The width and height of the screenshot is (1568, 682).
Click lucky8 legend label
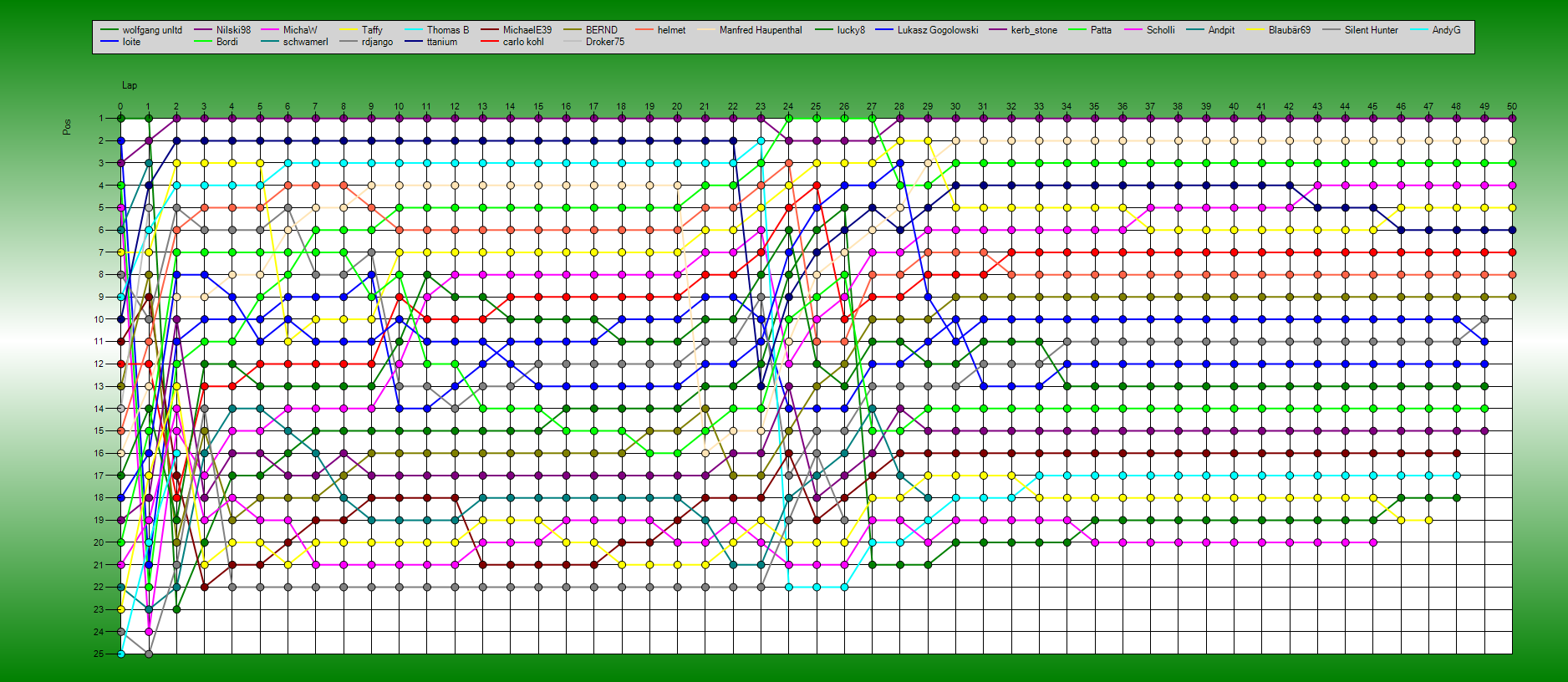point(851,30)
